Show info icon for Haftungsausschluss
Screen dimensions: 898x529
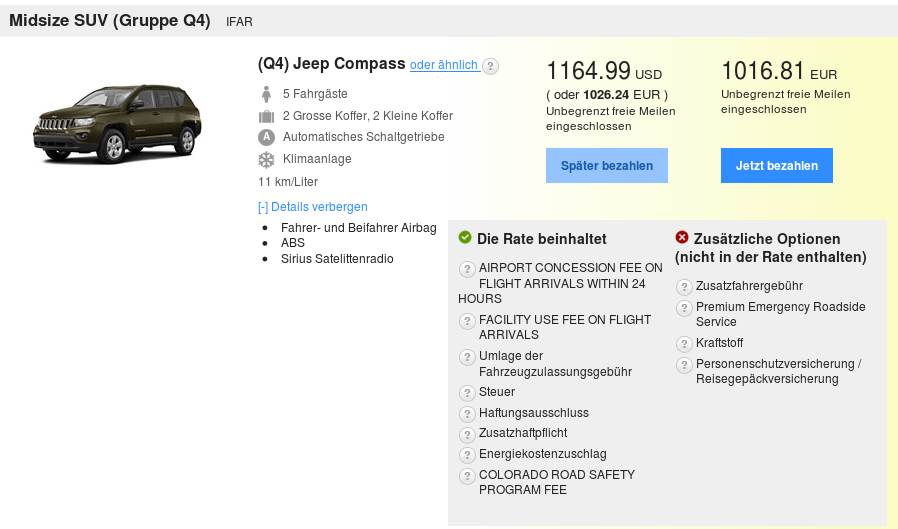467,414
